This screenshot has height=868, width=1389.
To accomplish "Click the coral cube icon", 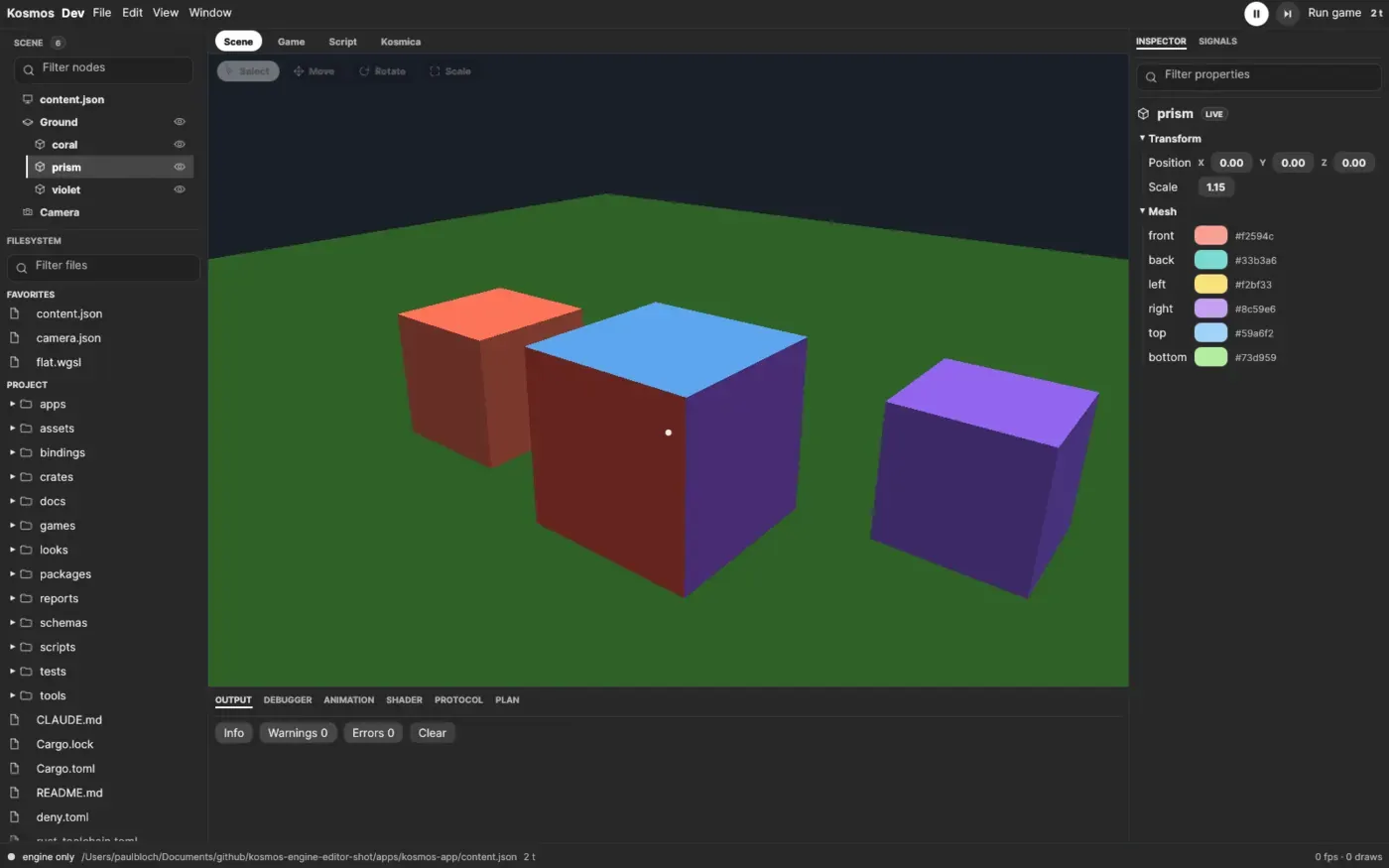I will tap(40, 145).
